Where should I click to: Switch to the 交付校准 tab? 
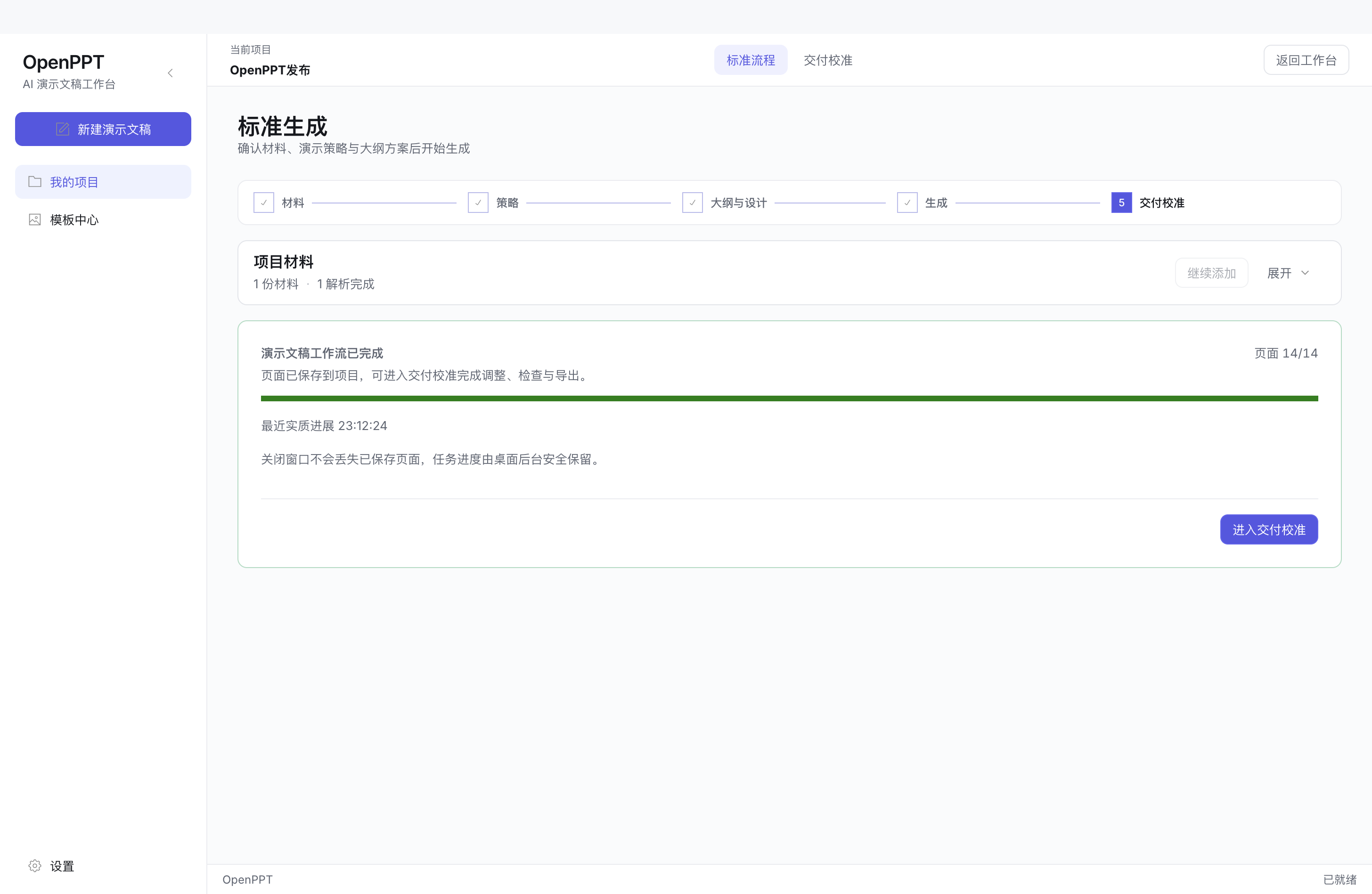click(x=828, y=60)
